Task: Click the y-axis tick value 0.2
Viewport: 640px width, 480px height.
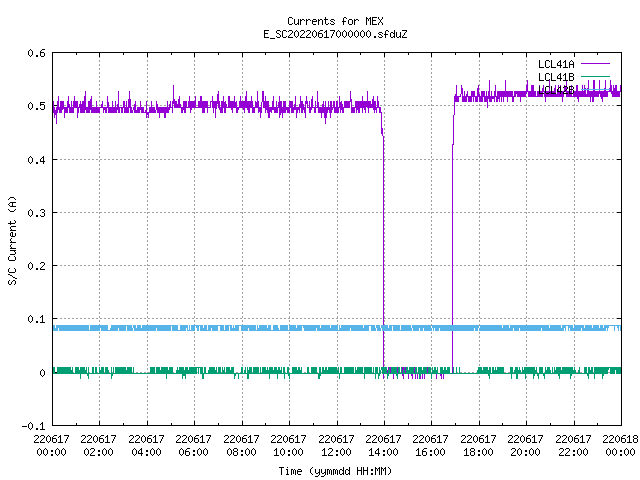Action: 36,266
